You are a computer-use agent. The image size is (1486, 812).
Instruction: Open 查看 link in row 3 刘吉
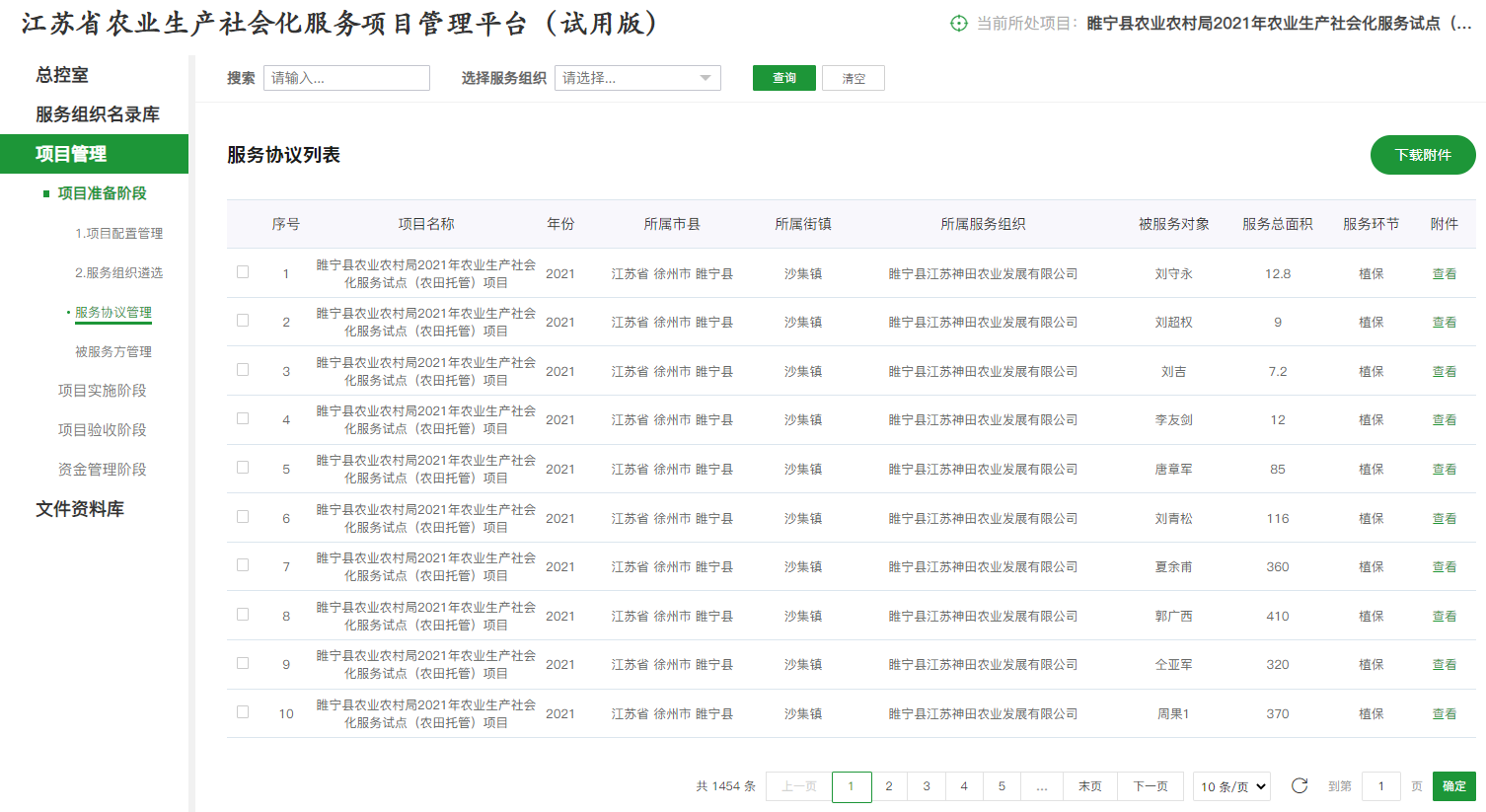click(1445, 371)
